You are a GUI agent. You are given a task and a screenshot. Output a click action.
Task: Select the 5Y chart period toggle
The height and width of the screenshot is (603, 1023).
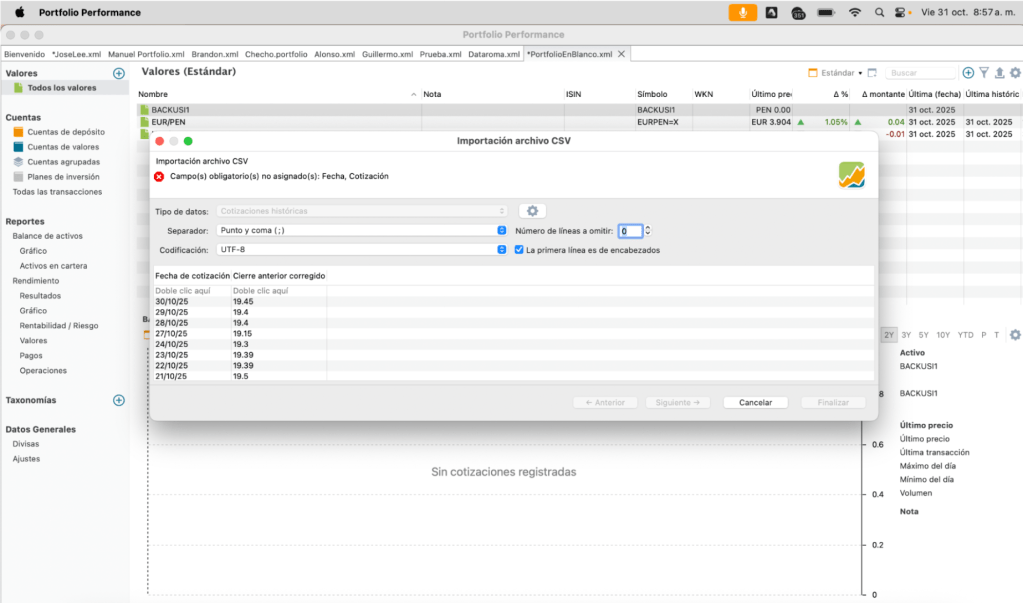tap(924, 335)
